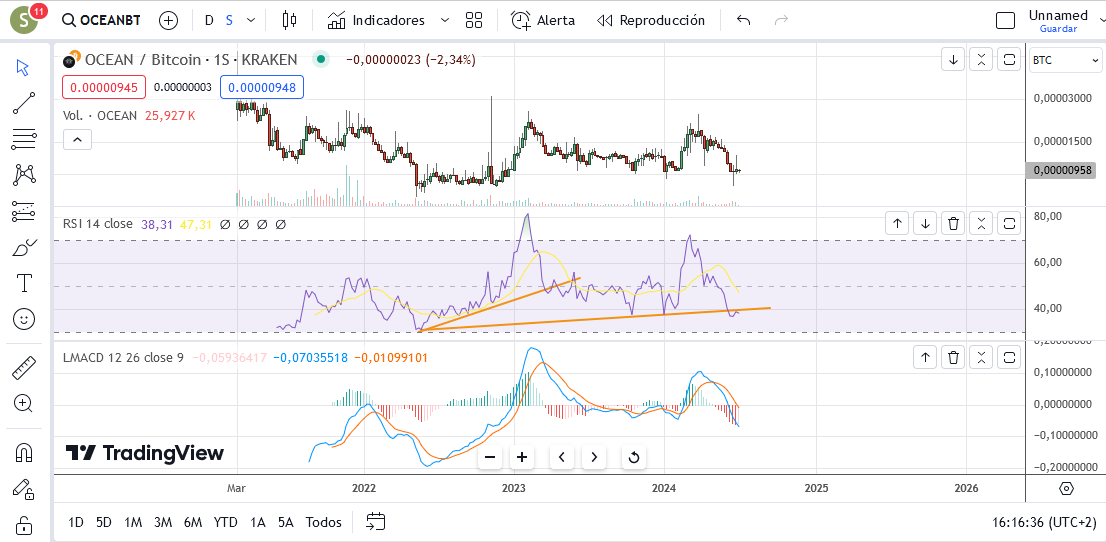Image resolution: width=1106 pixels, height=542 pixels.
Task: Select the S weekly interval
Action: point(229,20)
